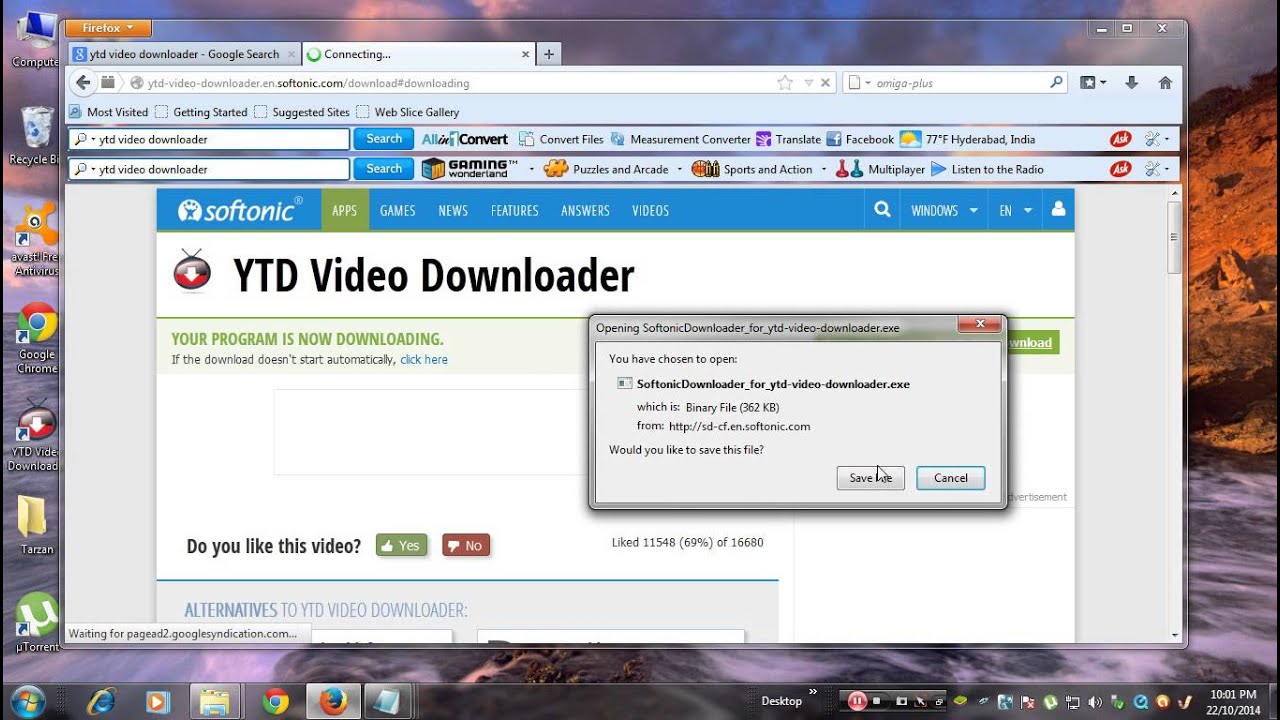Expand the Desktop toolbar chevron in taskbar
Screen dimensions: 1280x720
pos(813,692)
